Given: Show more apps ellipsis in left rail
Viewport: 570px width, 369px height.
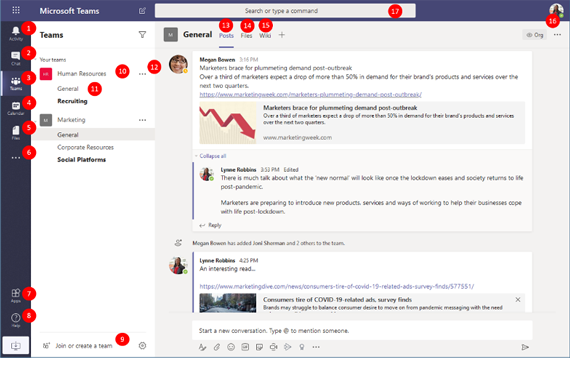Looking at the screenshot, I should 16,158.
